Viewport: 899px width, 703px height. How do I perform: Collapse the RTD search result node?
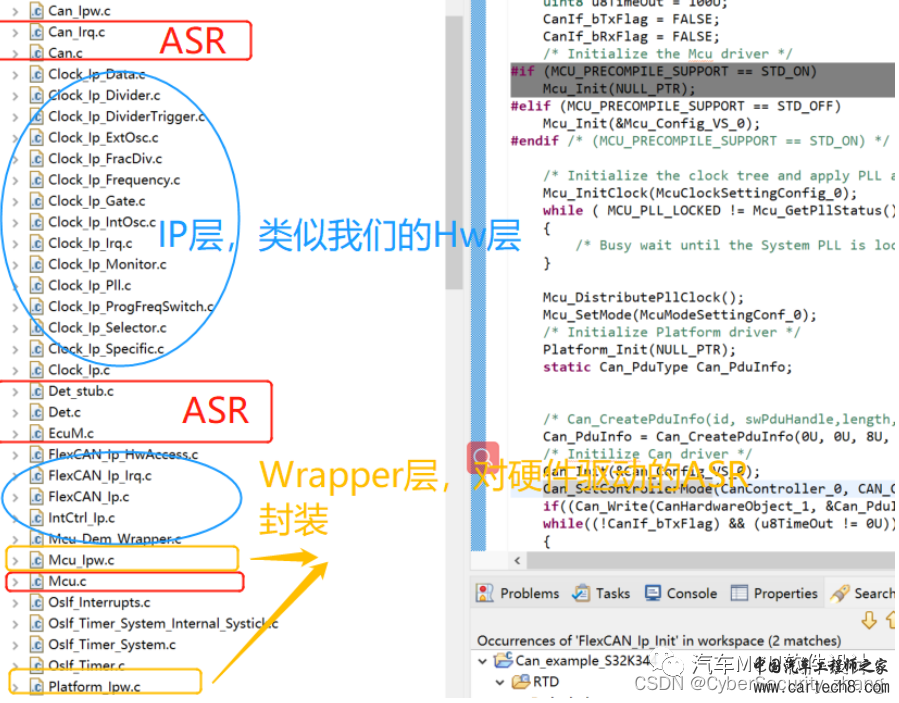[x=500, y=682]
